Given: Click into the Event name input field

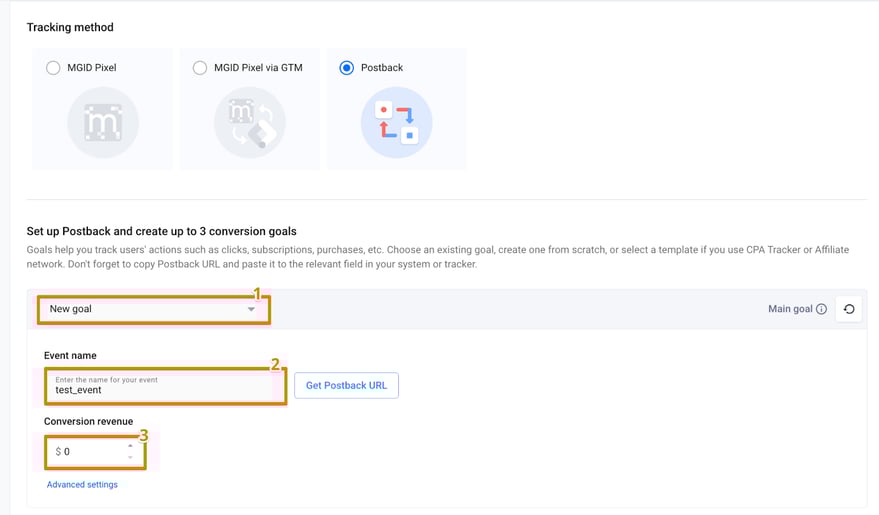Looking at the screenshot, I should click(160, 389).
